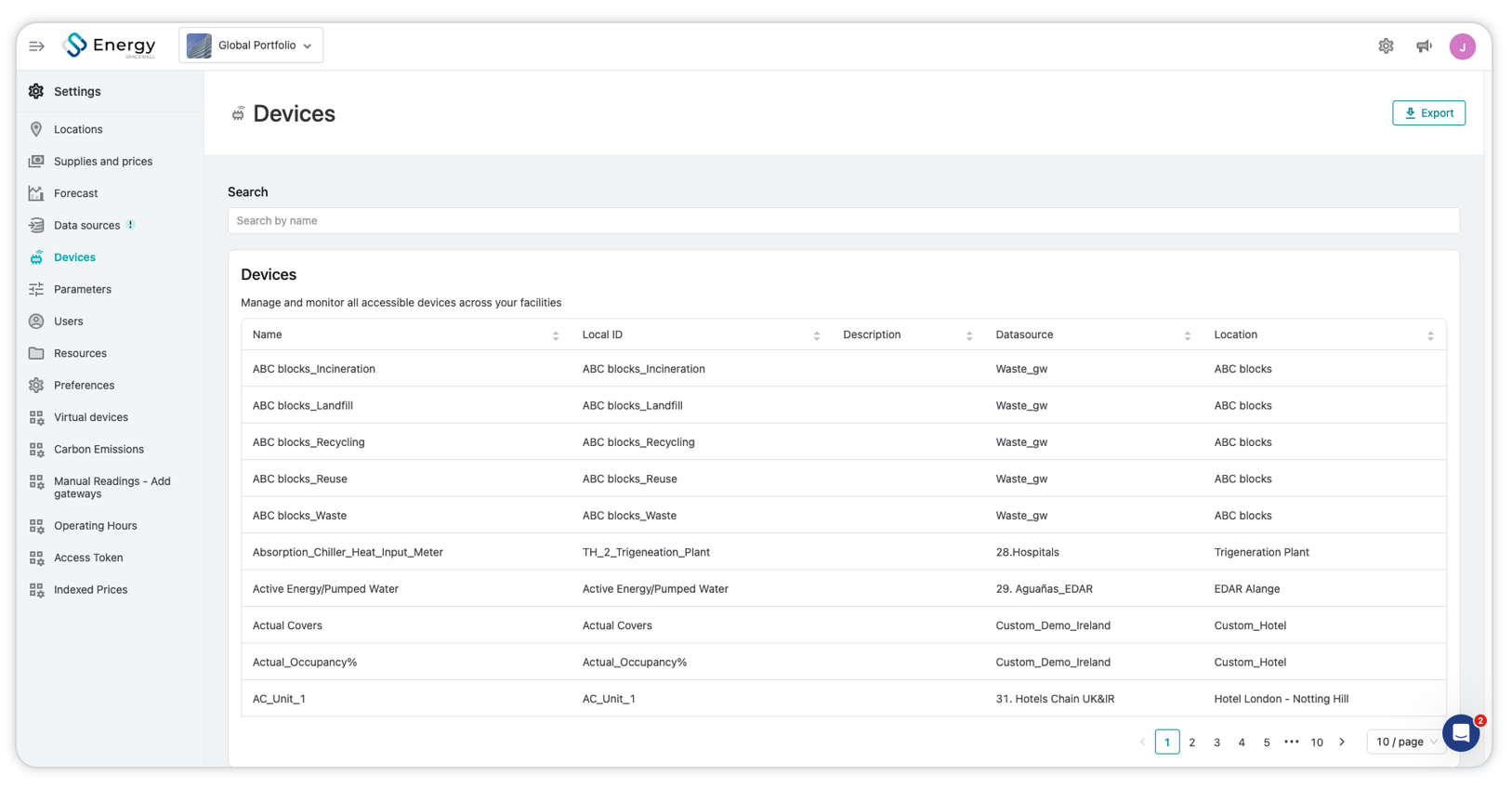Open Supplies and prices page
The height and width of the screenshot is (788, 1512).
click(x=103, y=161)
